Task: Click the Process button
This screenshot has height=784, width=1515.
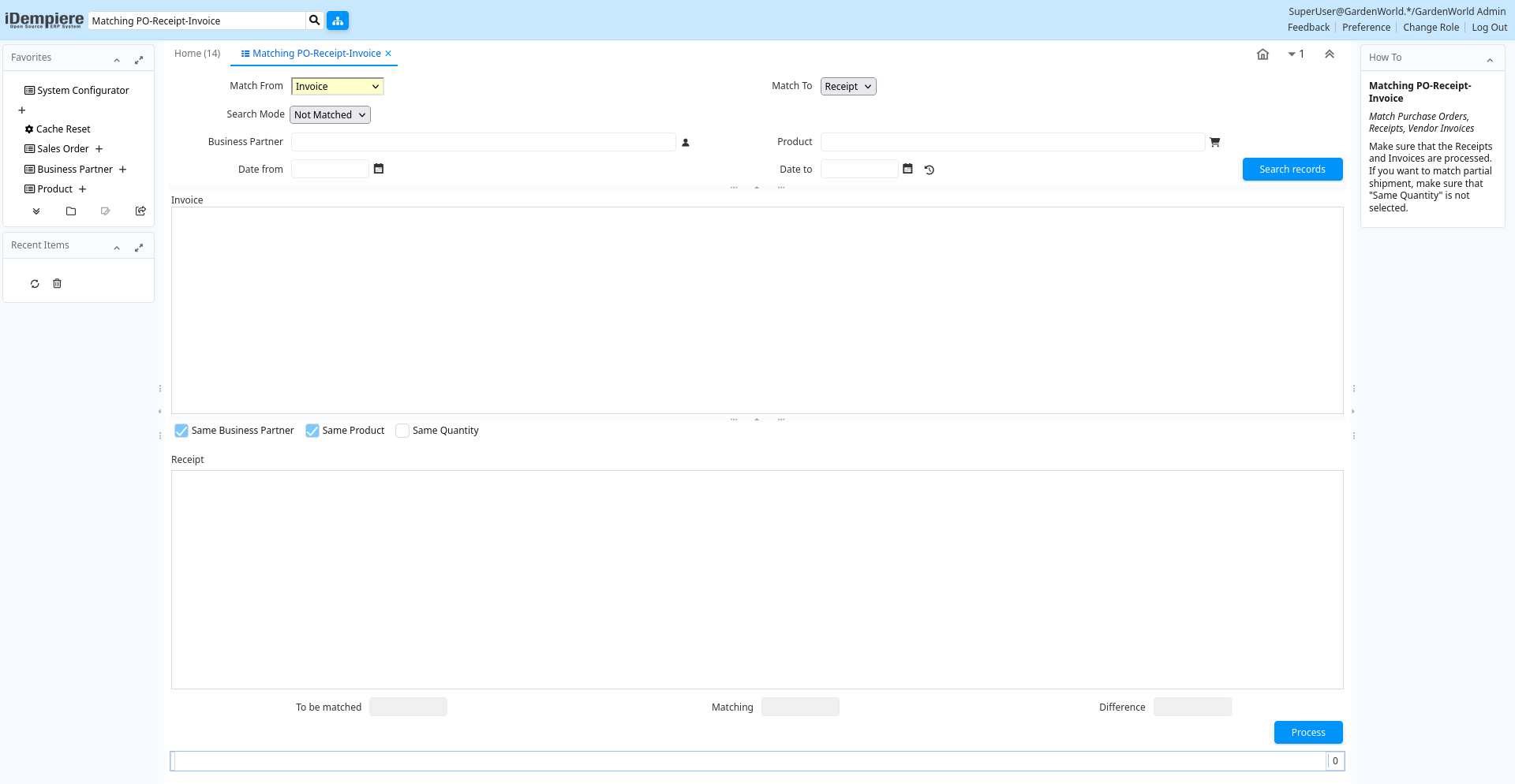Action: [x=1307, y=733]
